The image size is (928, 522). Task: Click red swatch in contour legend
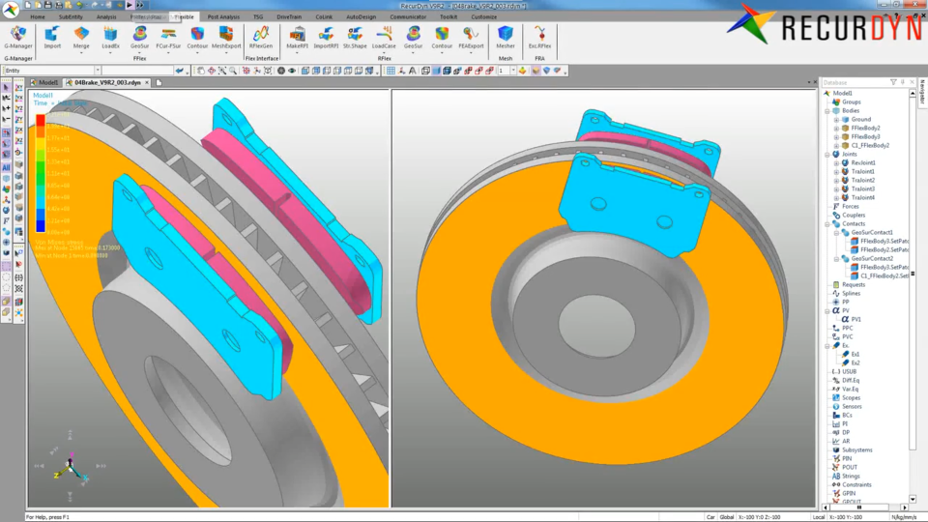40,121
